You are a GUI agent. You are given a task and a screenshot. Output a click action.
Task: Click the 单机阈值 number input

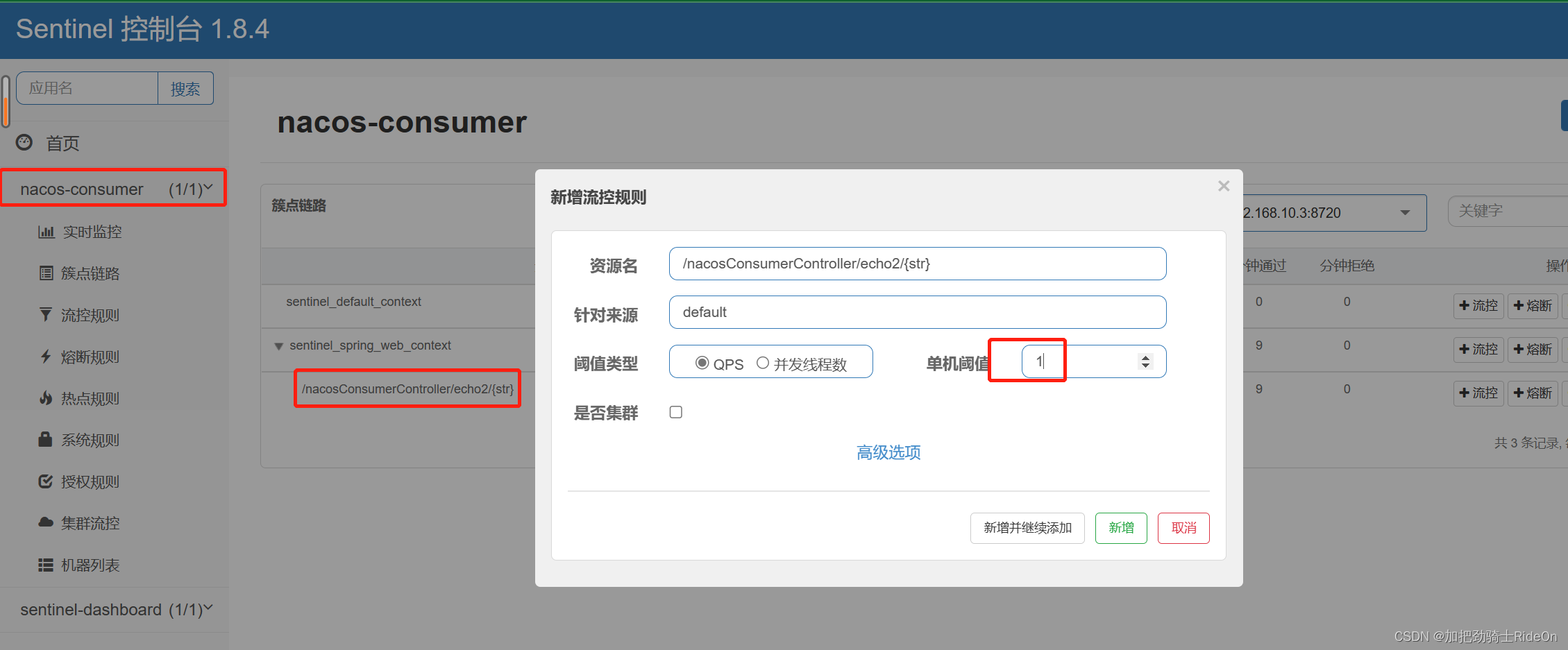[1093, 361]
